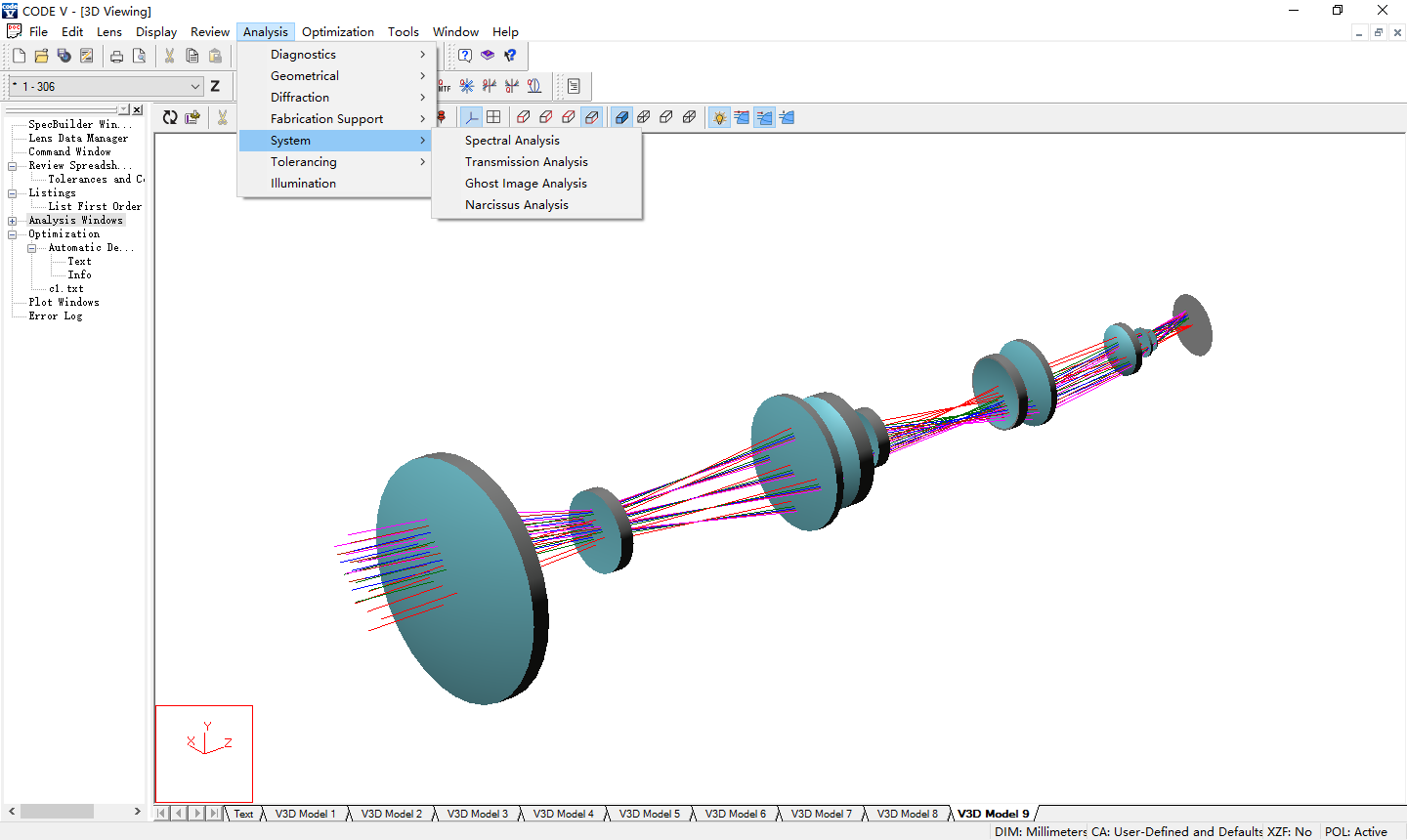Select c1.txt in the navigation tree

pos(66,289)
